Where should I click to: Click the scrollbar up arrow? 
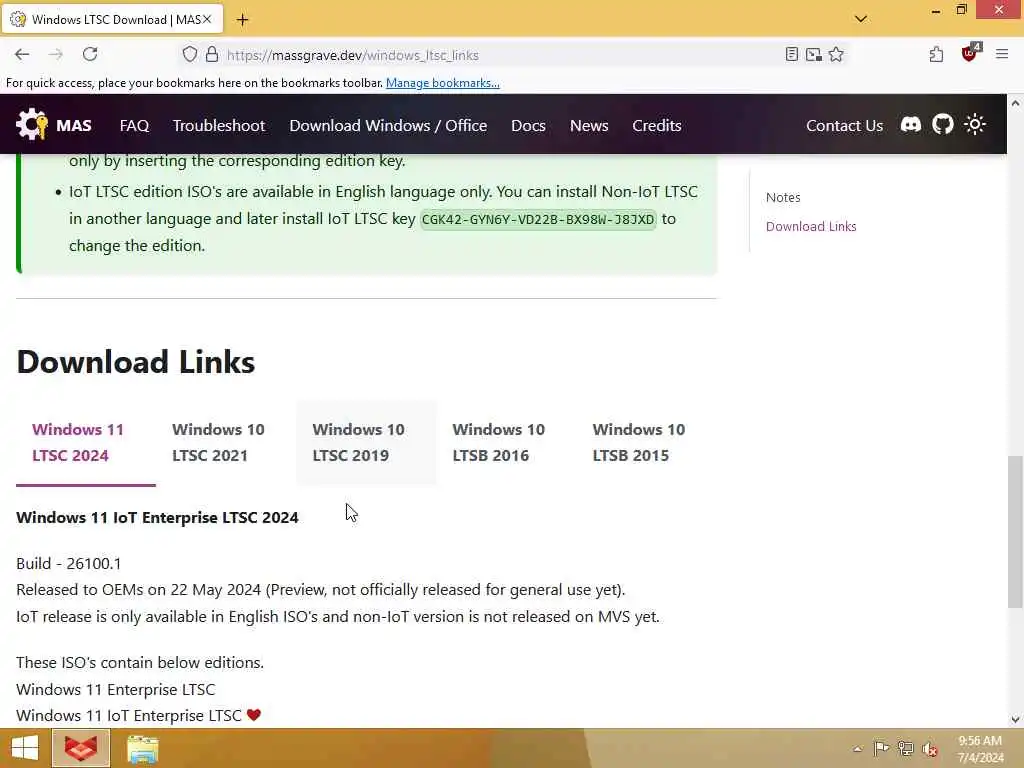(1015, 103)
